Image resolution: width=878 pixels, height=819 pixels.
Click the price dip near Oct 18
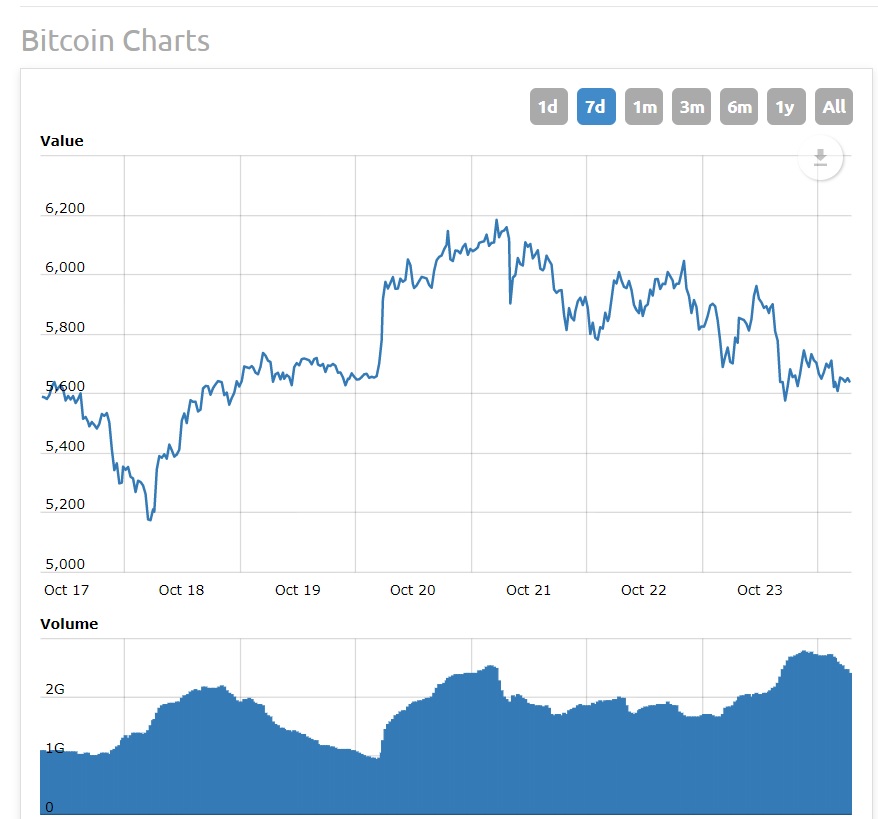point(150,518)
